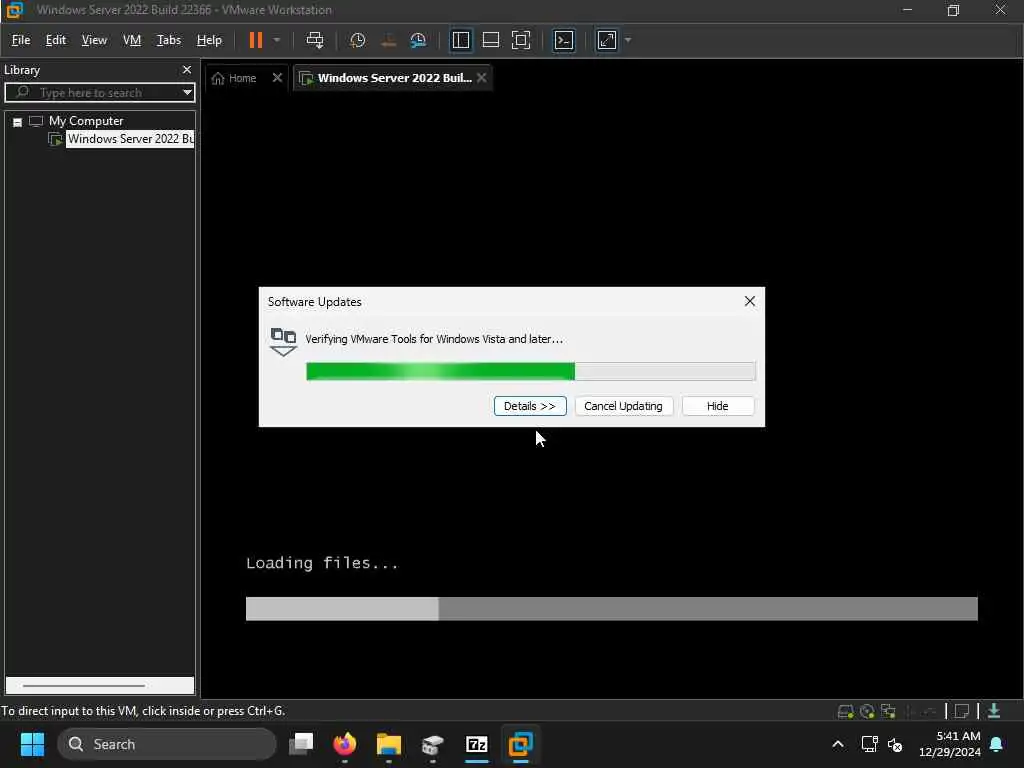Click the VMware Tools download status icon
The image size is (1024, 768).
(x=994, y=711)
